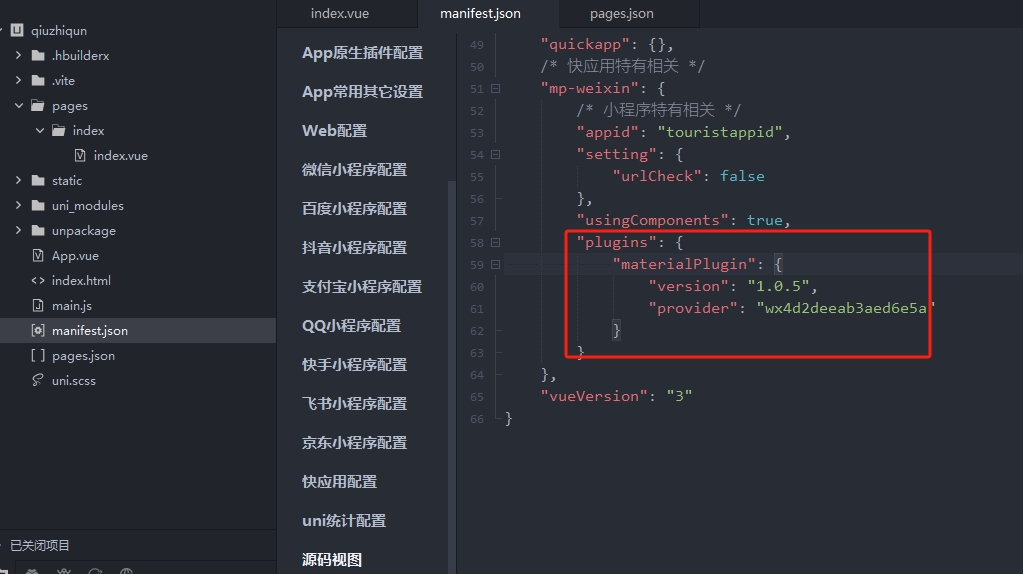1023x574 pixels.
Task: Click the pages.json brackets icon
Action: (38, 355)
